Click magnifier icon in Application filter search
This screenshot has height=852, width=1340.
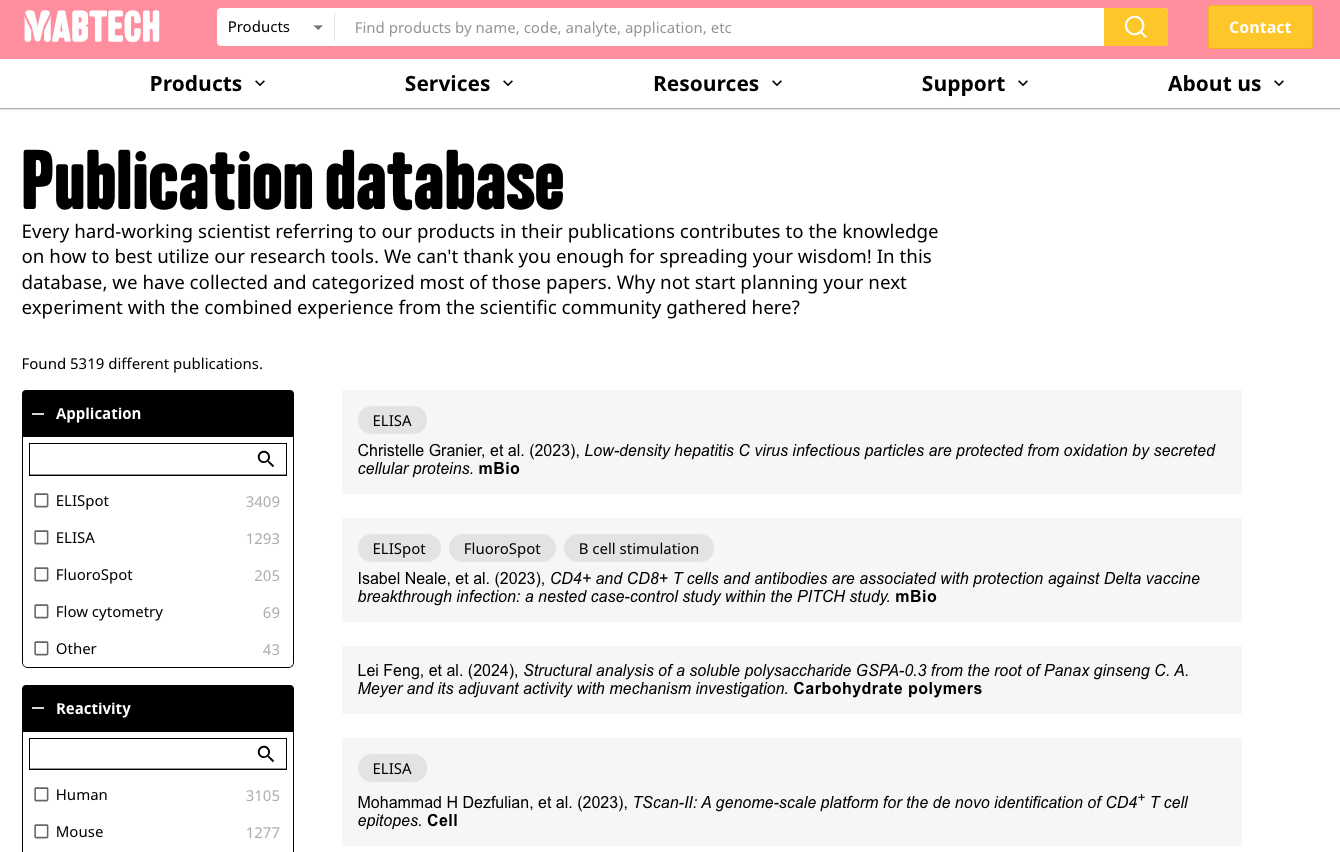click(266, 459)
